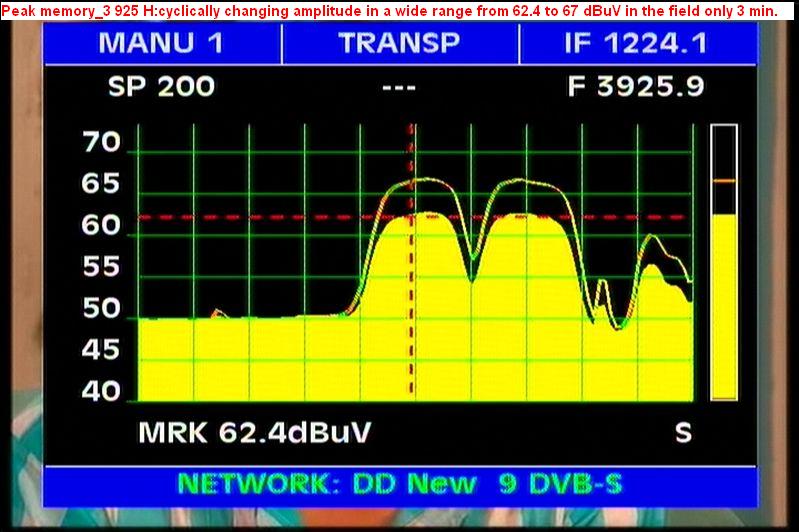Click the flat noise floor left of the peaks
799x532 pixels.
[240, 318]
